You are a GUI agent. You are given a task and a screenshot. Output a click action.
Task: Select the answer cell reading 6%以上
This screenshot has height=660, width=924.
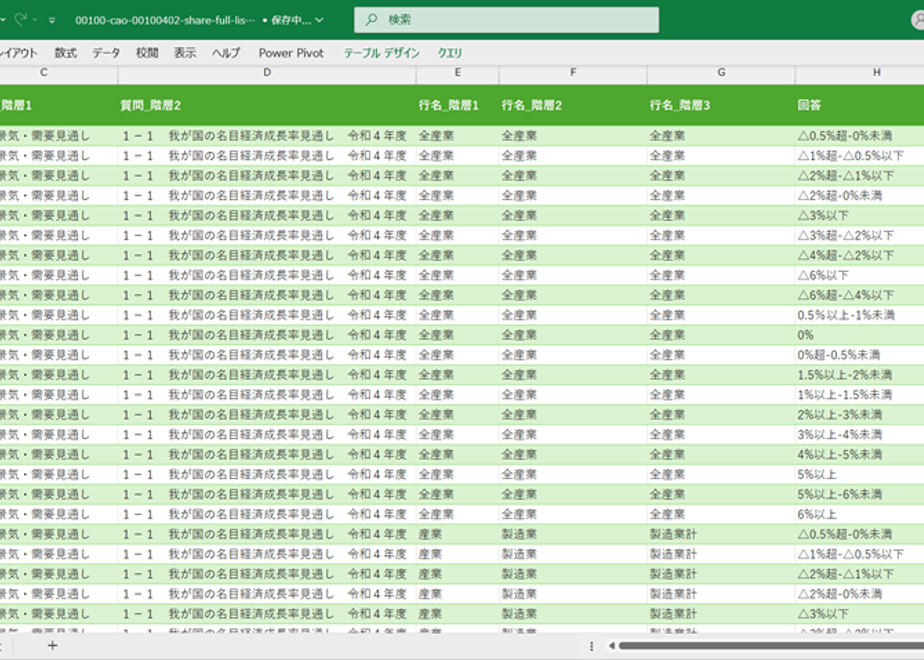point(860,514)
